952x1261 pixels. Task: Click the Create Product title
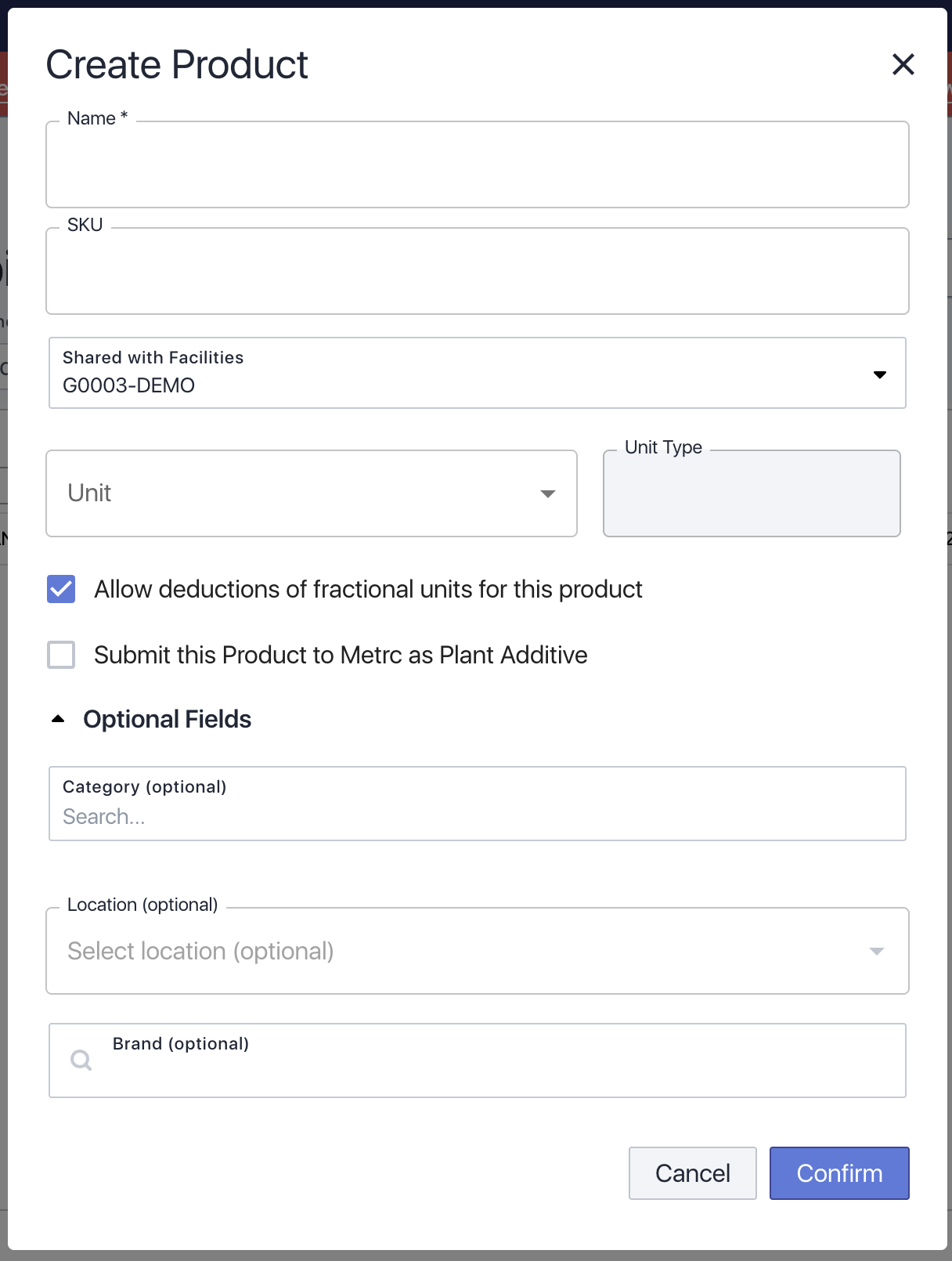(177, 64)
